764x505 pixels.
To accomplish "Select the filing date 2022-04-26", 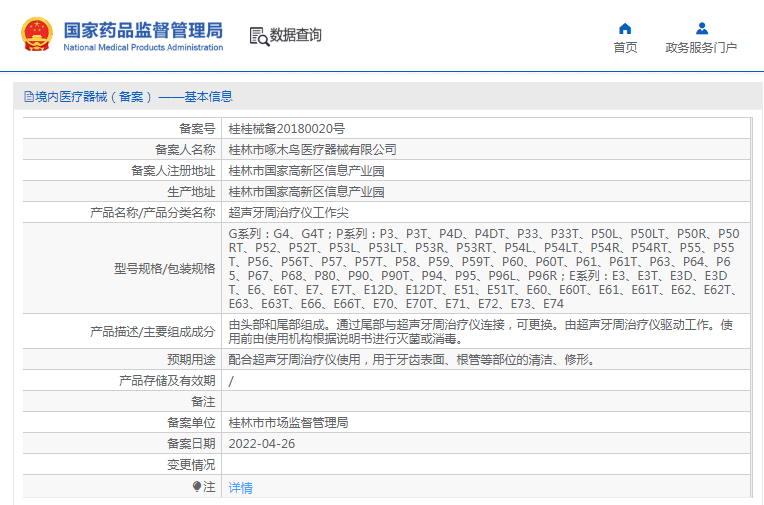I will click(262, 444).
